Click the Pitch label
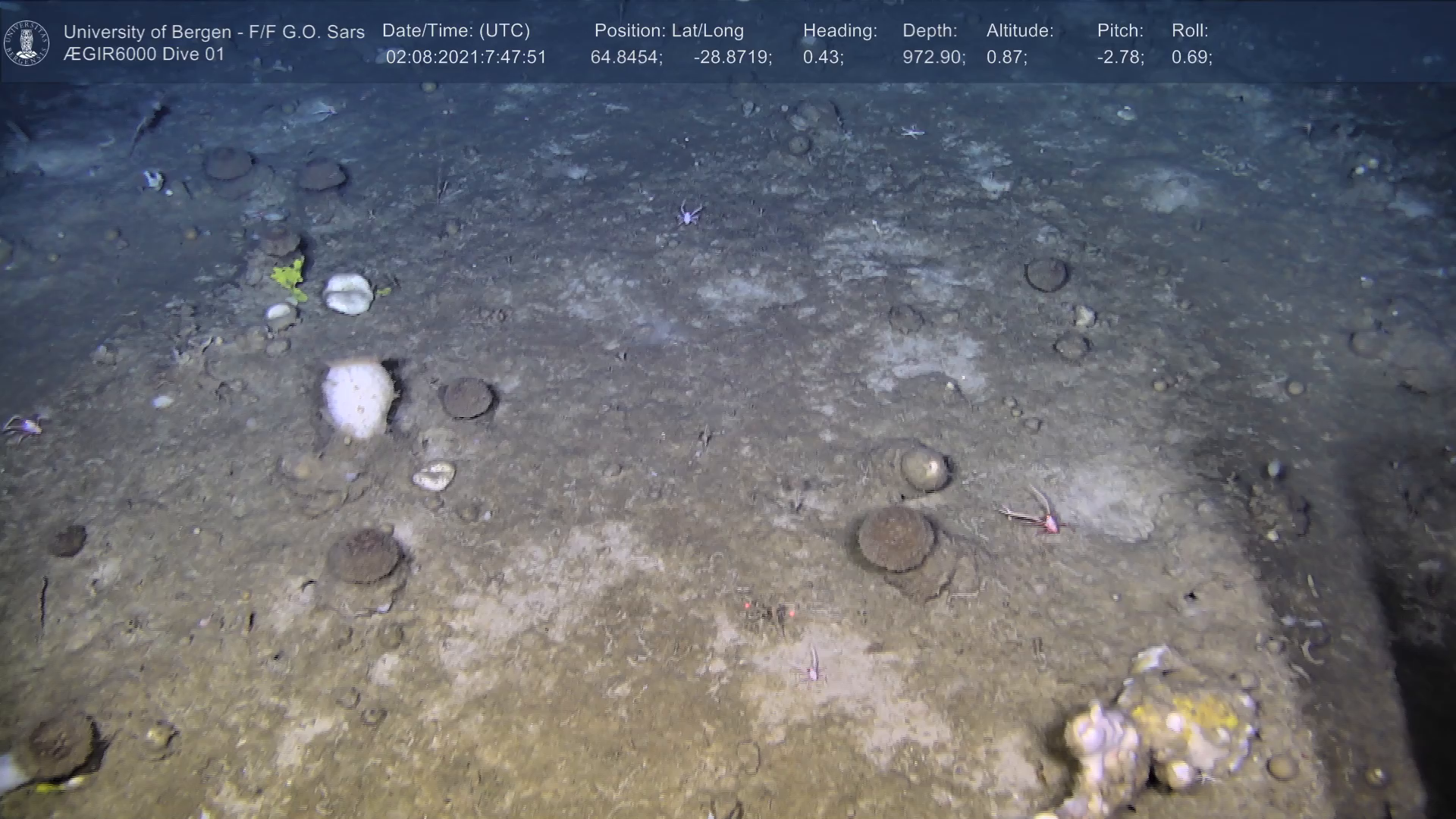Viewport: 1456px width, 819px height. point(1119,31)
